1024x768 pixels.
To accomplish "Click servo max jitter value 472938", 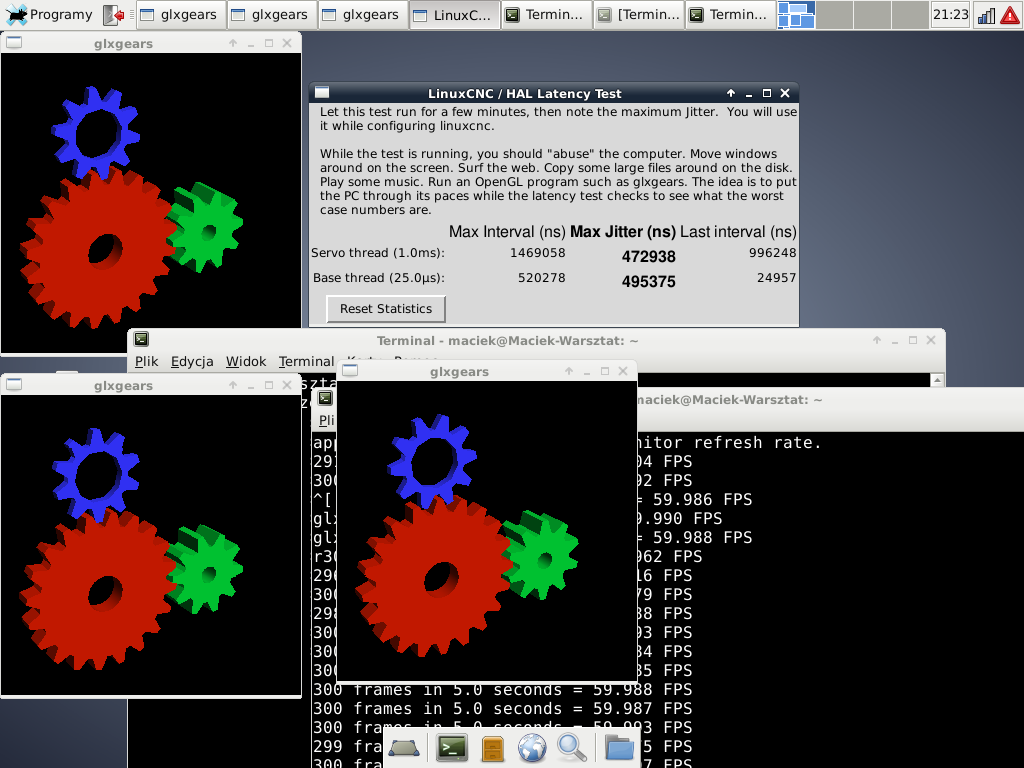I will click(x=648, y=257).
